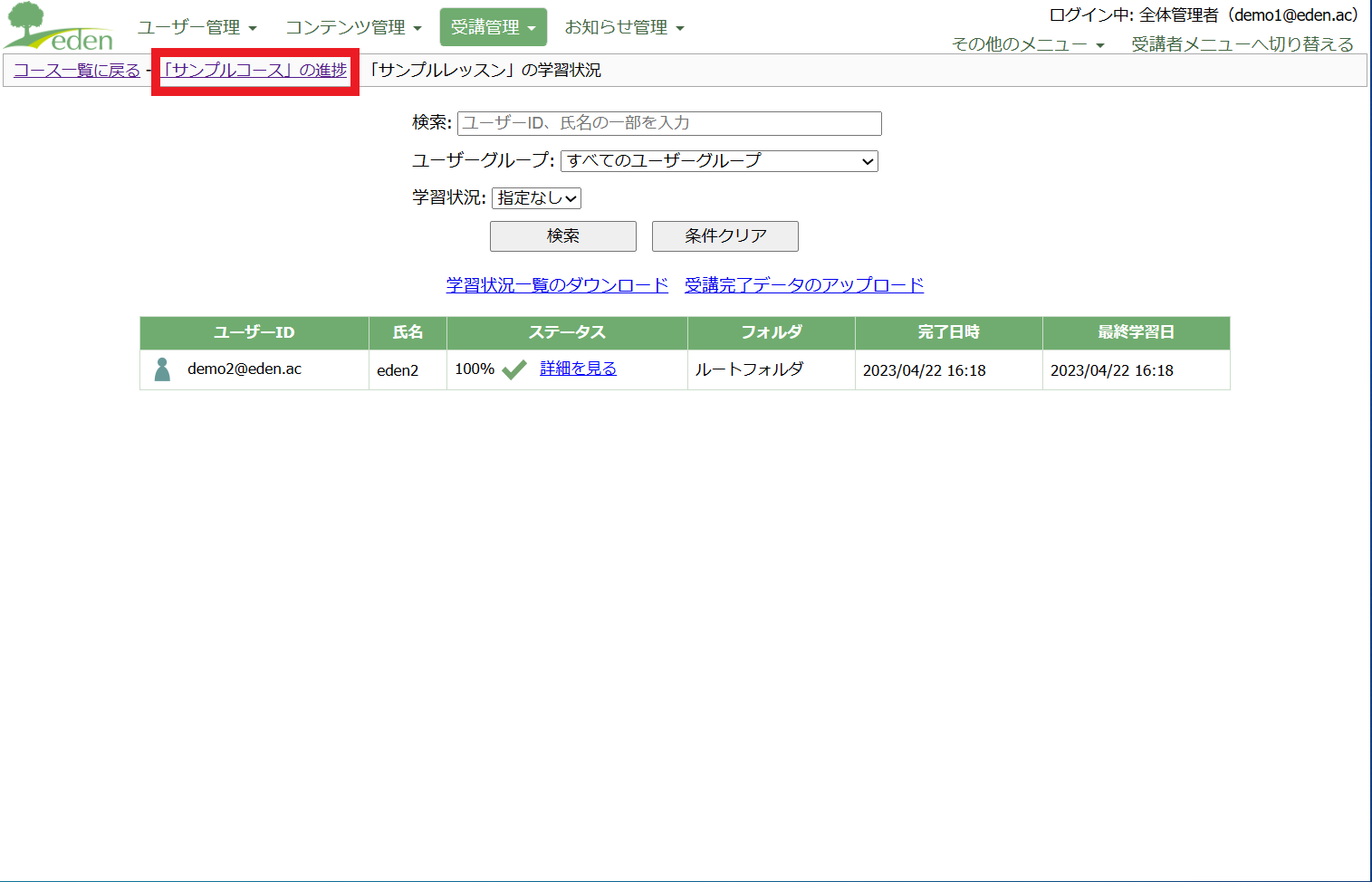Click the 完了日時 column header
Screen dimensions: 1372x882
pos(949,332)
